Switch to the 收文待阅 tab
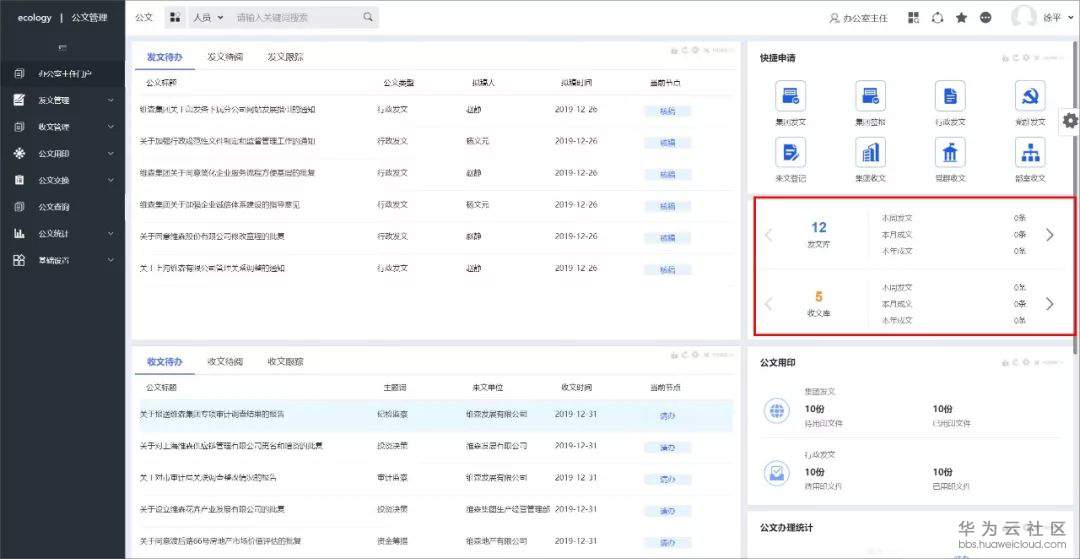 click(x=225, y=361)
